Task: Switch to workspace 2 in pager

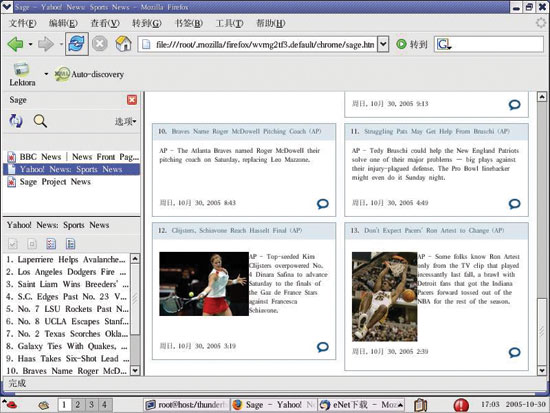Action: click(78, 405)
